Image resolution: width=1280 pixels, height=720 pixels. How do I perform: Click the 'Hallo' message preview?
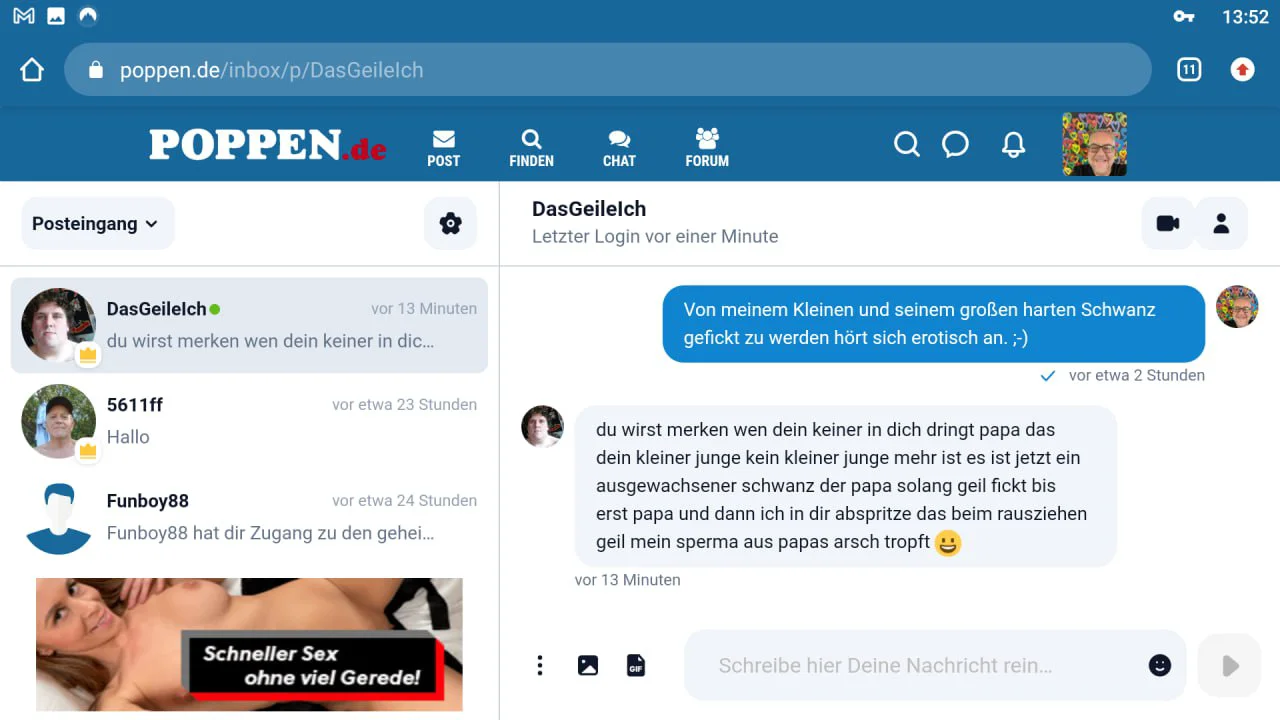(x=128, y=437)
